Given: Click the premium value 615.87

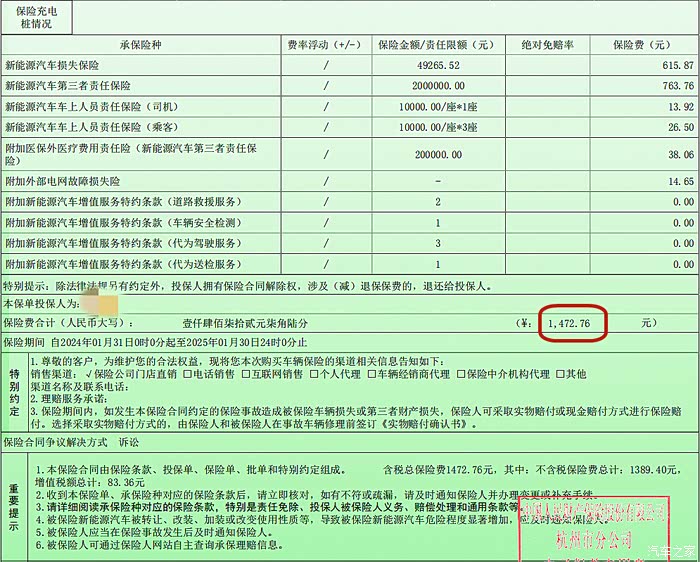Looking at the screenshot, I should click(678, 65).
